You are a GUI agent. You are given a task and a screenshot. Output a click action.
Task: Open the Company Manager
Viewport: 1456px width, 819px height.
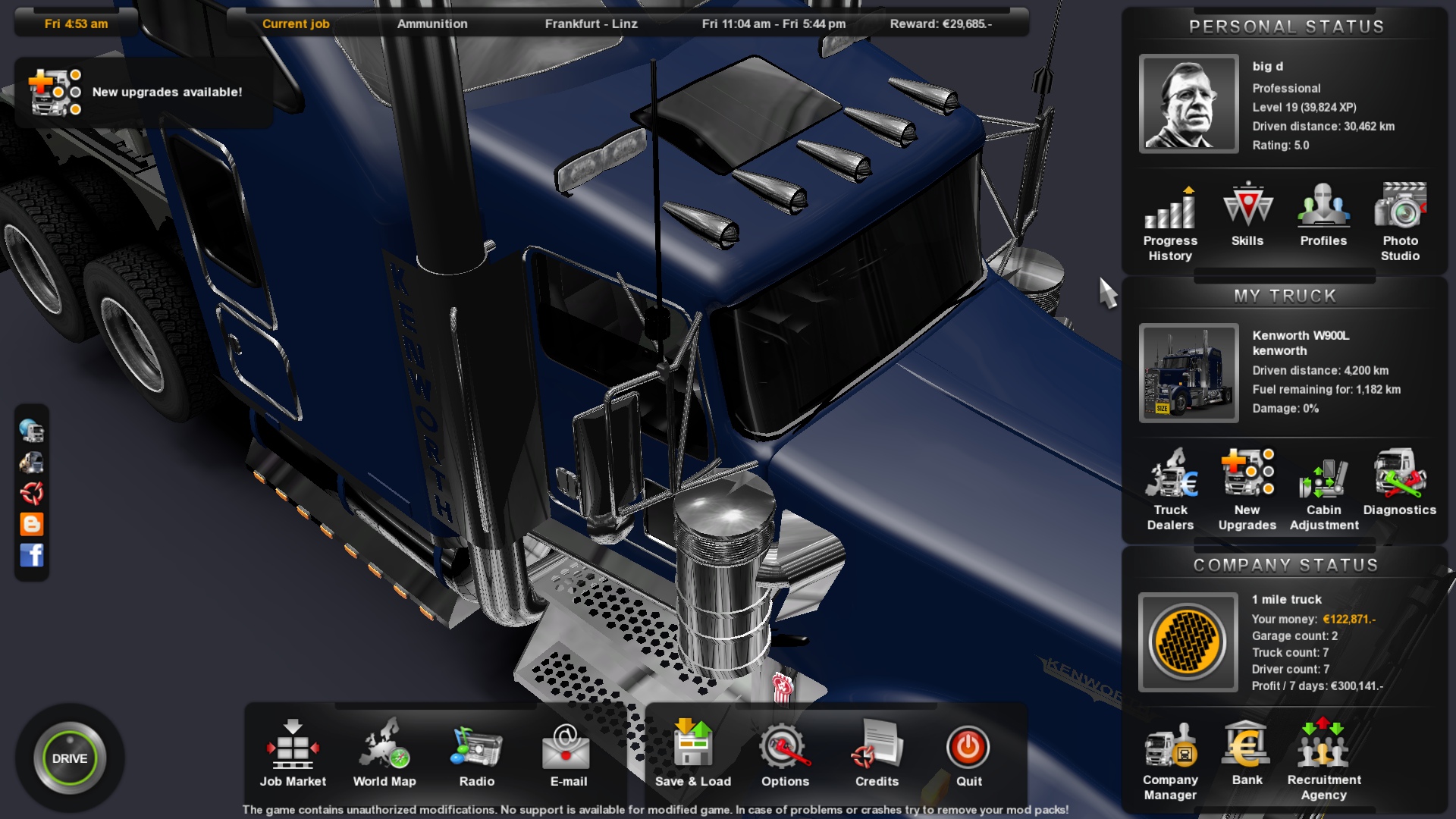pos(1170,760)
